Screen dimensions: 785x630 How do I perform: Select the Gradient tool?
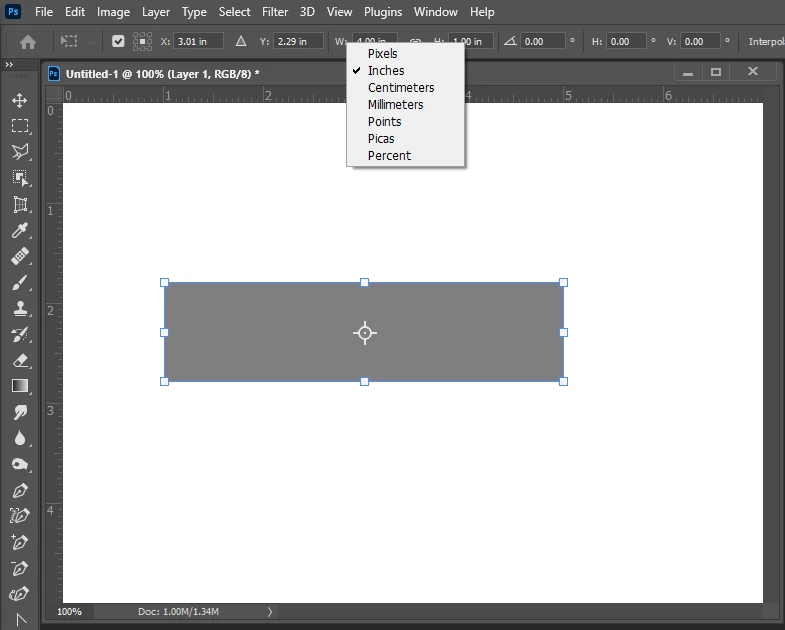(x=20, y=386)
